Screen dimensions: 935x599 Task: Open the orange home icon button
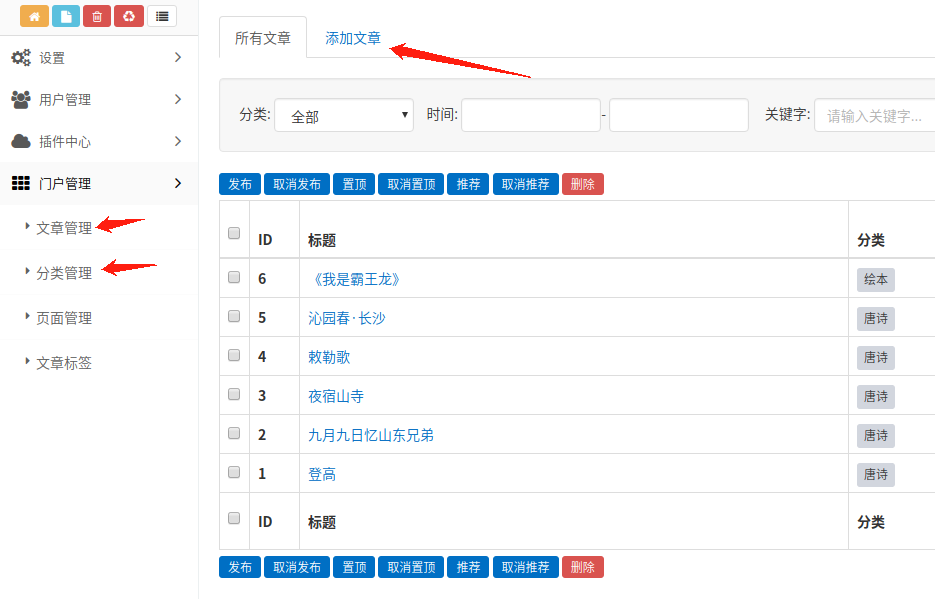34,16
